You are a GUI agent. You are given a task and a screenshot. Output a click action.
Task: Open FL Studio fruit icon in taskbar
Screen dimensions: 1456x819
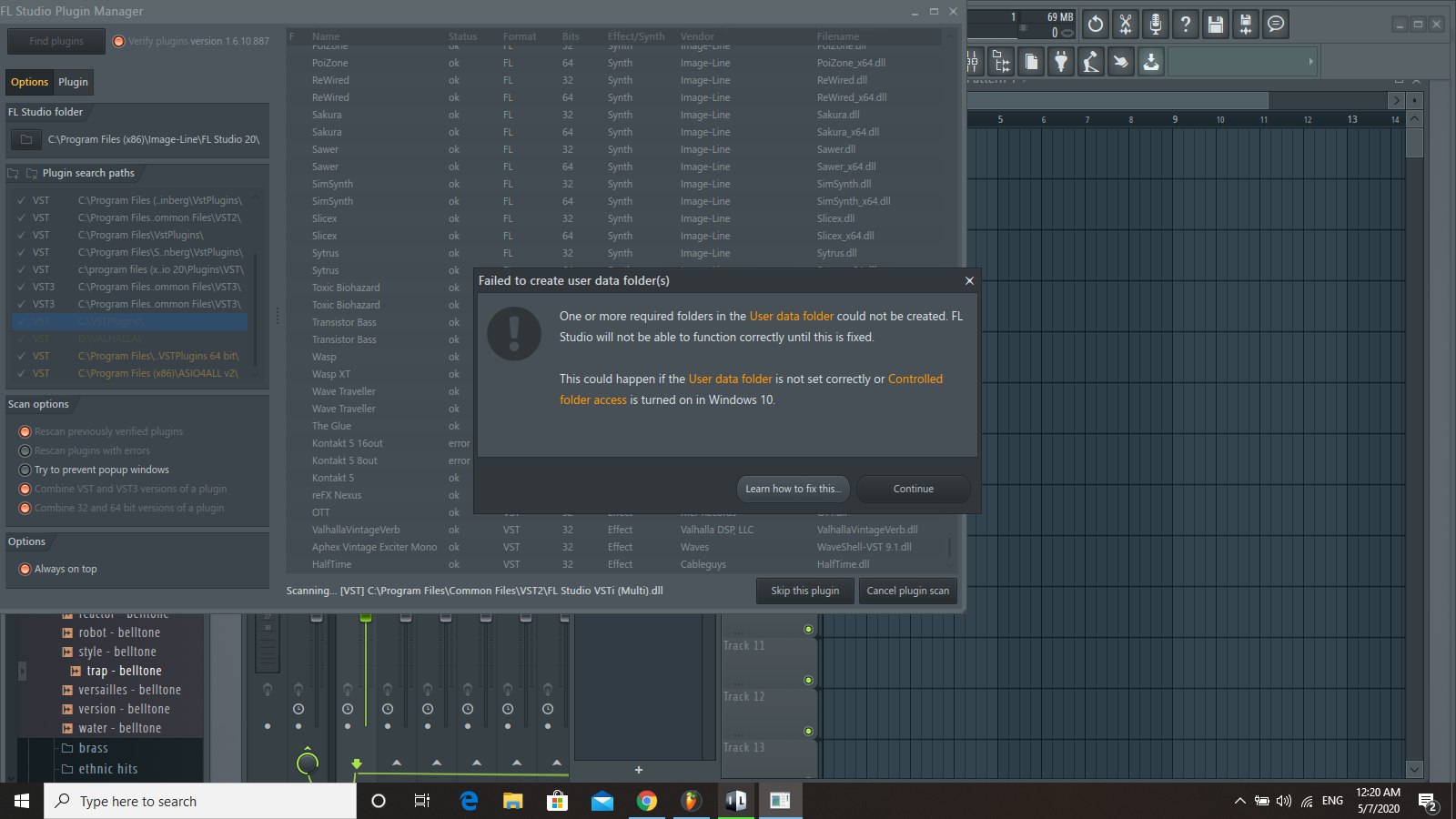tap(692, 801)
